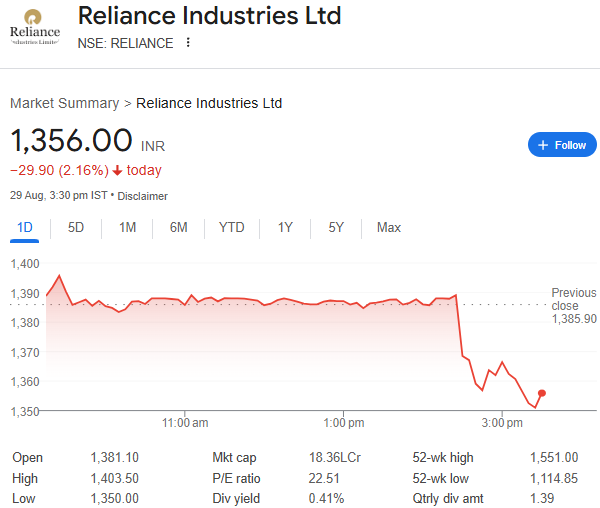The image size is (600, 508).
Task: View the 5Y chart range
Action: click(336, 227)
